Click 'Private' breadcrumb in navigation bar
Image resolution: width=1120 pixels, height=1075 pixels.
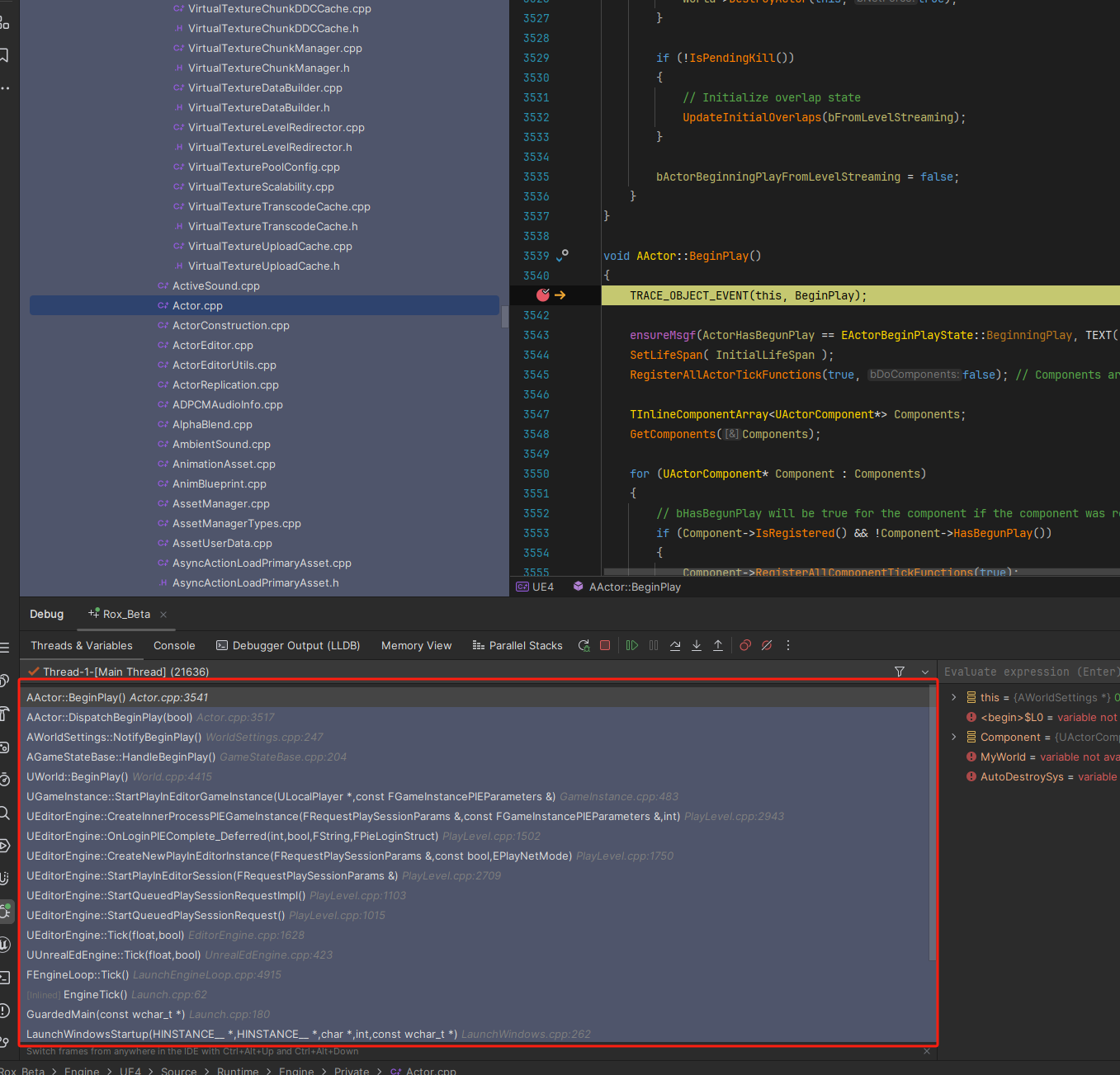click(x=352, y=1070)
